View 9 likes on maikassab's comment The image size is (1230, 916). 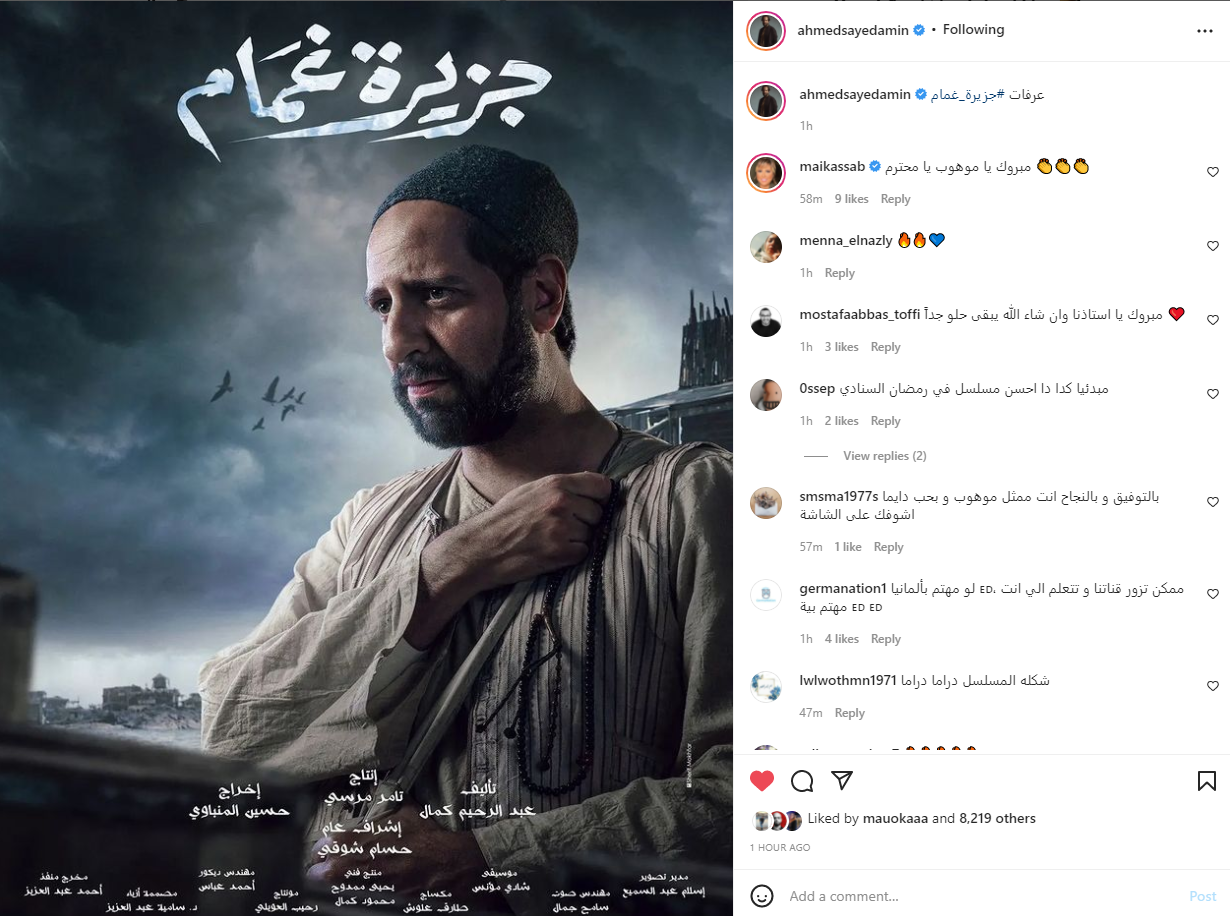pyautogui.click(x=852, y=199)
